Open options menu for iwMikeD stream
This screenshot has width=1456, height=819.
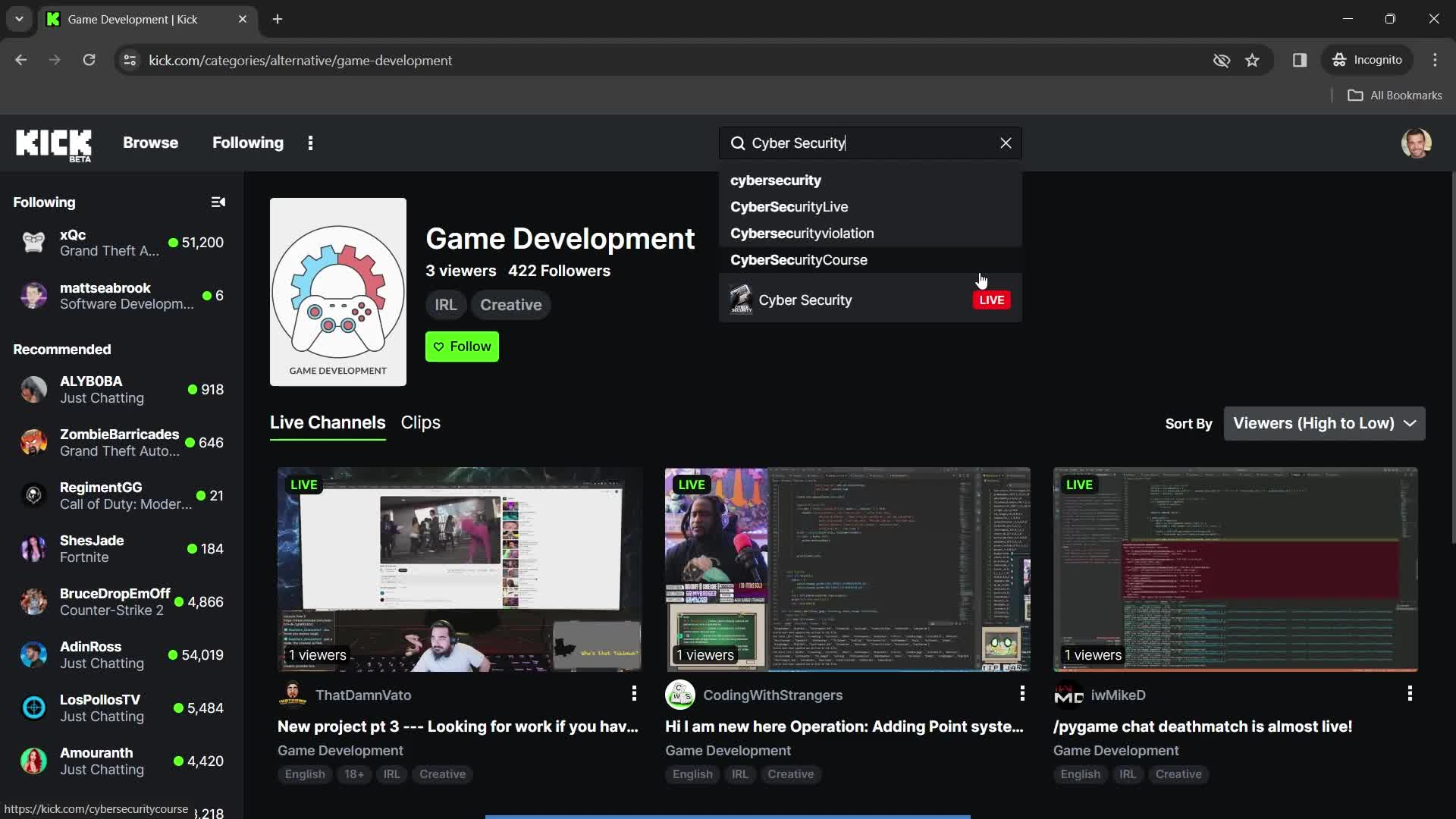tap(1410, 693)
